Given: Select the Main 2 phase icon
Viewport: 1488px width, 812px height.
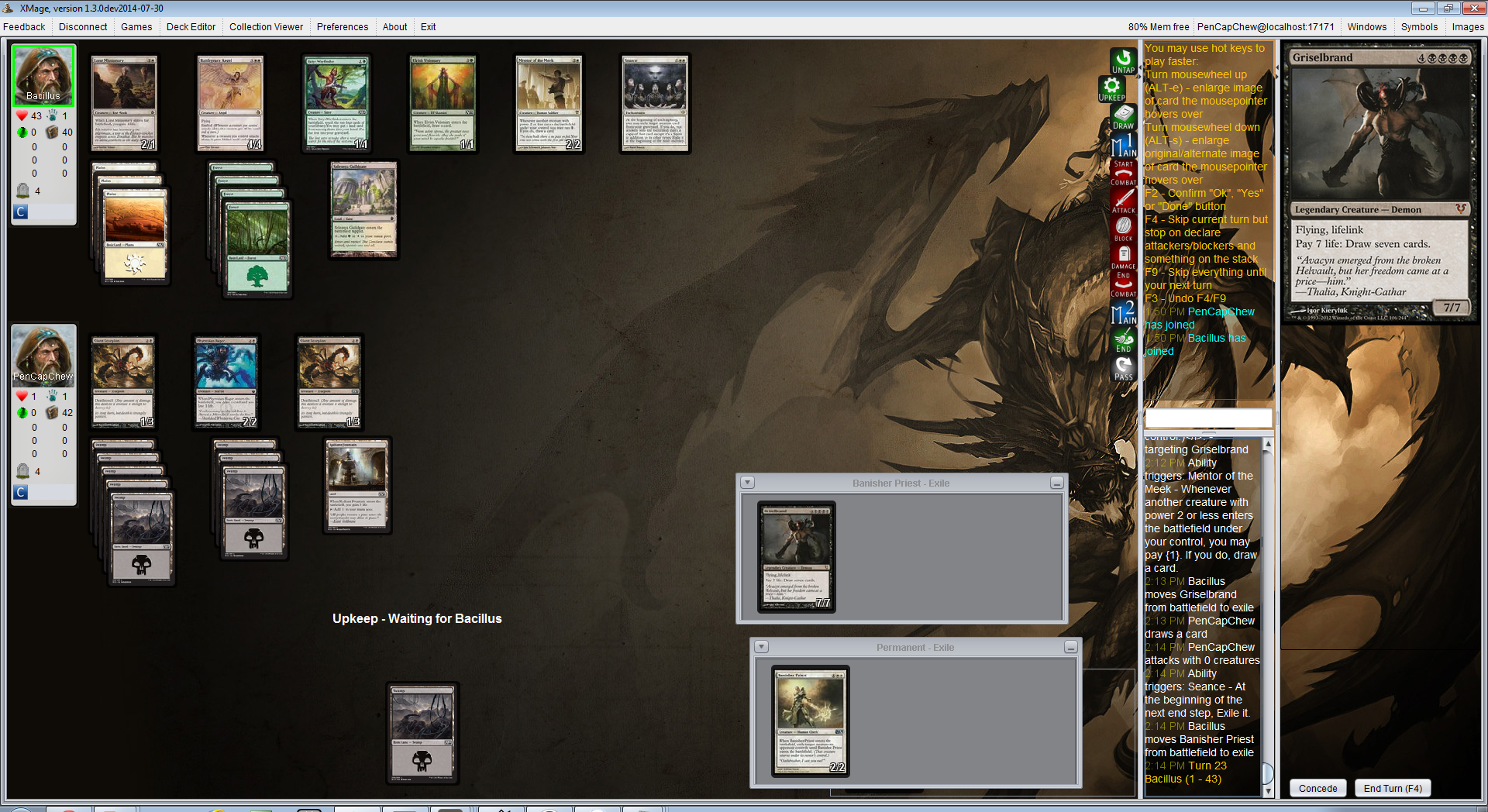Looking at the screenshot, I should pos(1123,312).
